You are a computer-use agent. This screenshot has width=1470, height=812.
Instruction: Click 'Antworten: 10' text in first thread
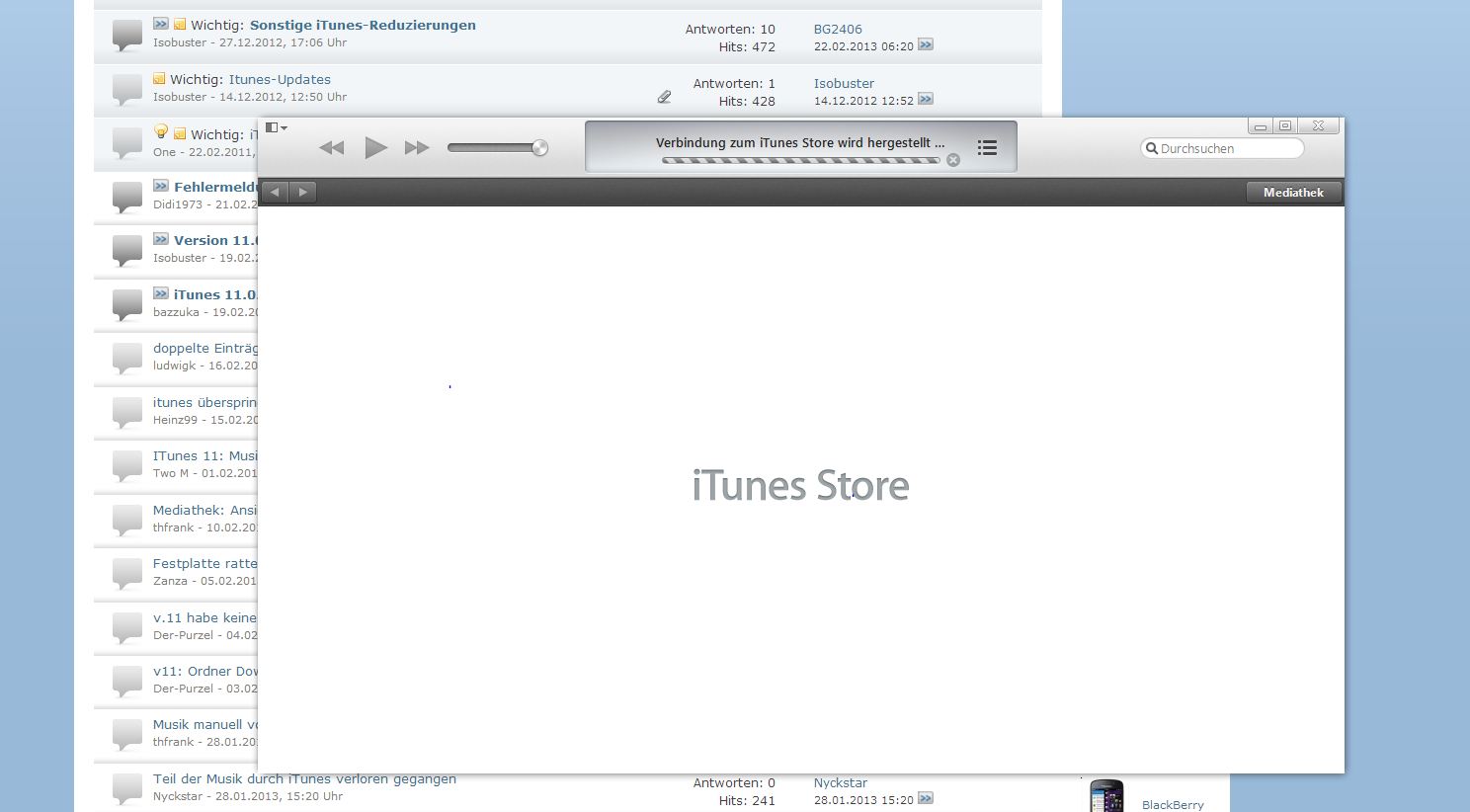click(730, 30)
